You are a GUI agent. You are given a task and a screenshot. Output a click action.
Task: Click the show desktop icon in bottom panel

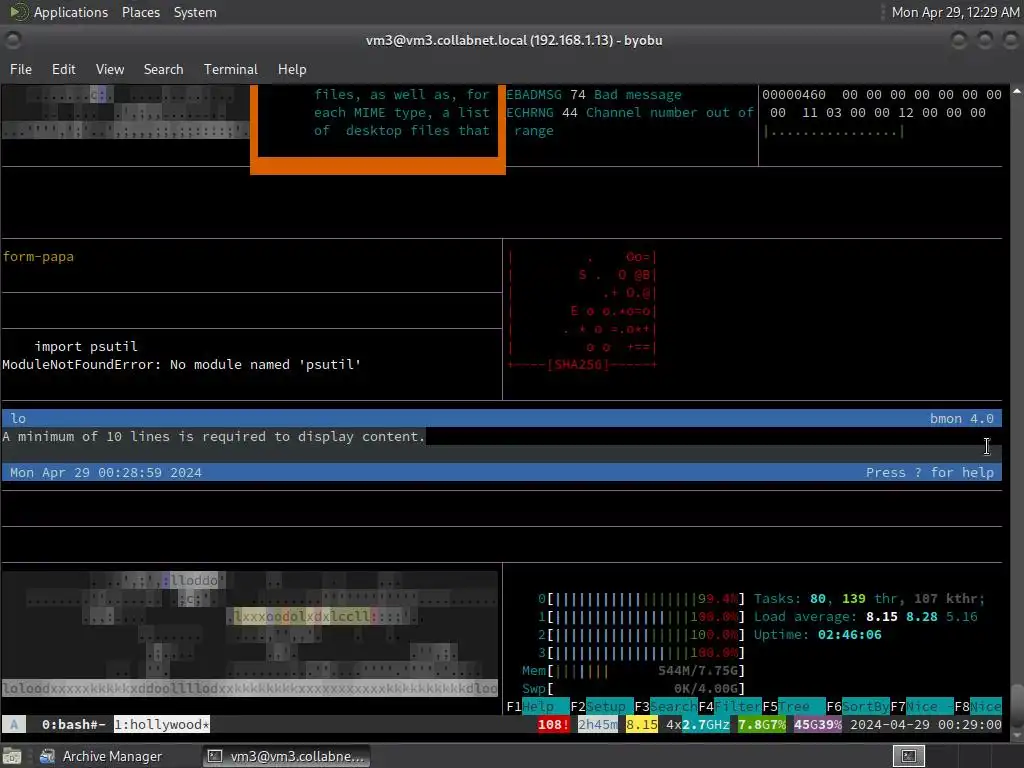[x=12, y=756]
